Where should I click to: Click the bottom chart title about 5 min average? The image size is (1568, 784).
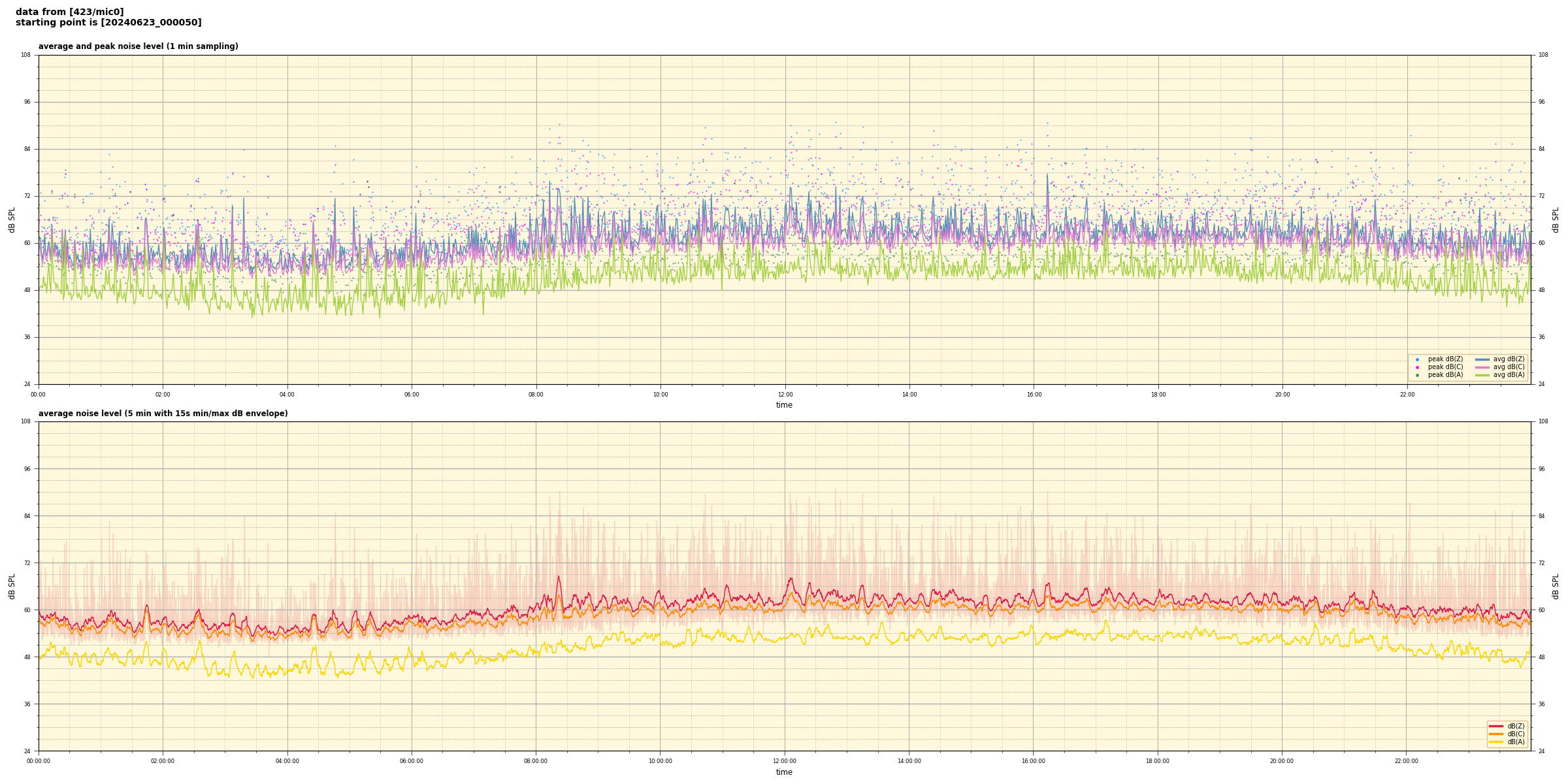point(163,414)
